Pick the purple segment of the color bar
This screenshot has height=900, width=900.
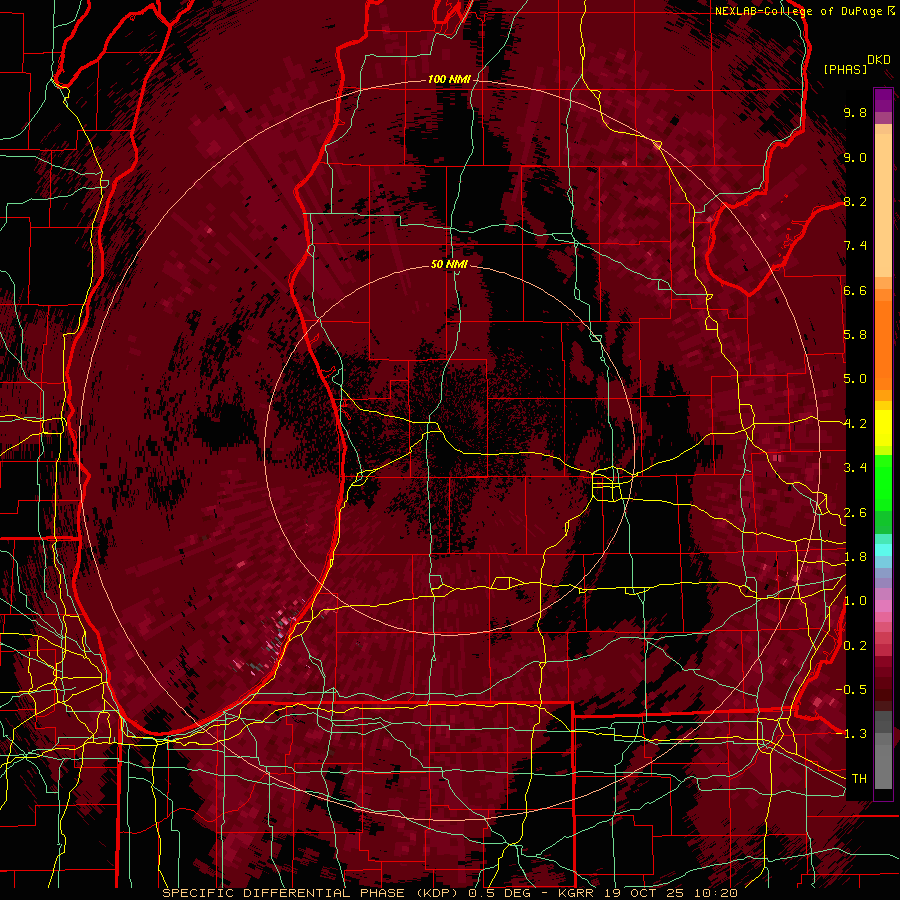tap(883, 100)
